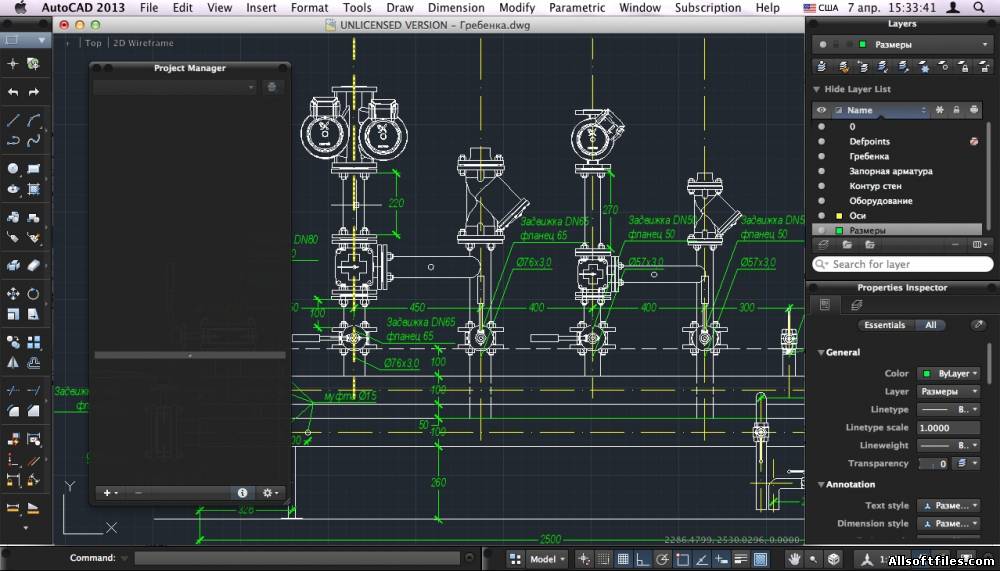Collapse the Annotation section
Viewport: 1000px width, 571px height.
821,484
